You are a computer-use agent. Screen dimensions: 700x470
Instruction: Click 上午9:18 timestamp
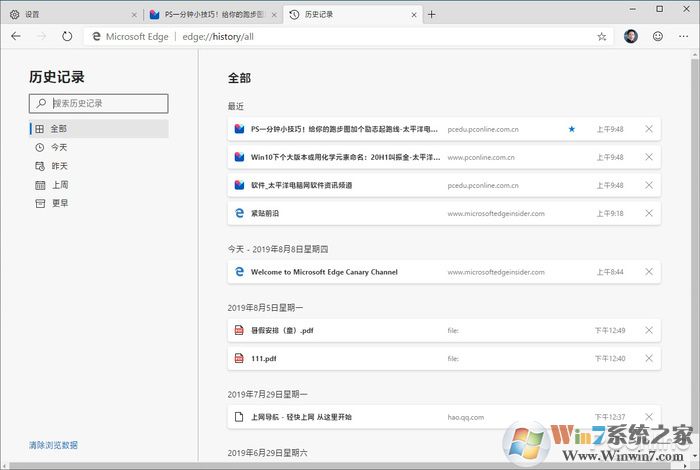click(x=610, y=213)
